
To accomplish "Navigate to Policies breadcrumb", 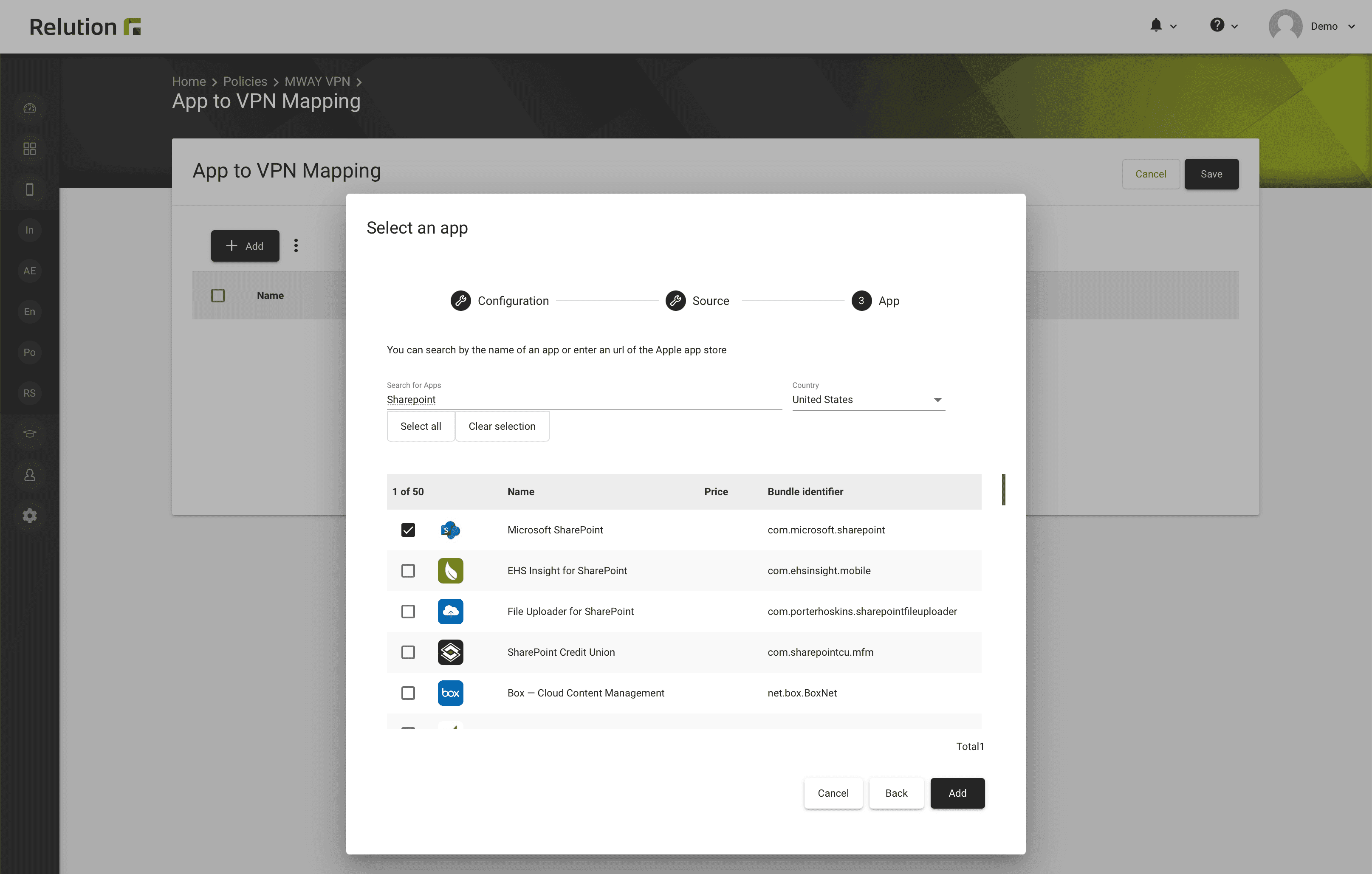I will click(245, 82).
